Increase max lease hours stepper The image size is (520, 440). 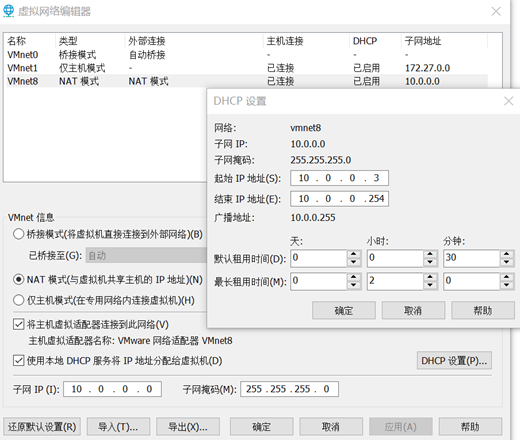click(x=430, y=277)
